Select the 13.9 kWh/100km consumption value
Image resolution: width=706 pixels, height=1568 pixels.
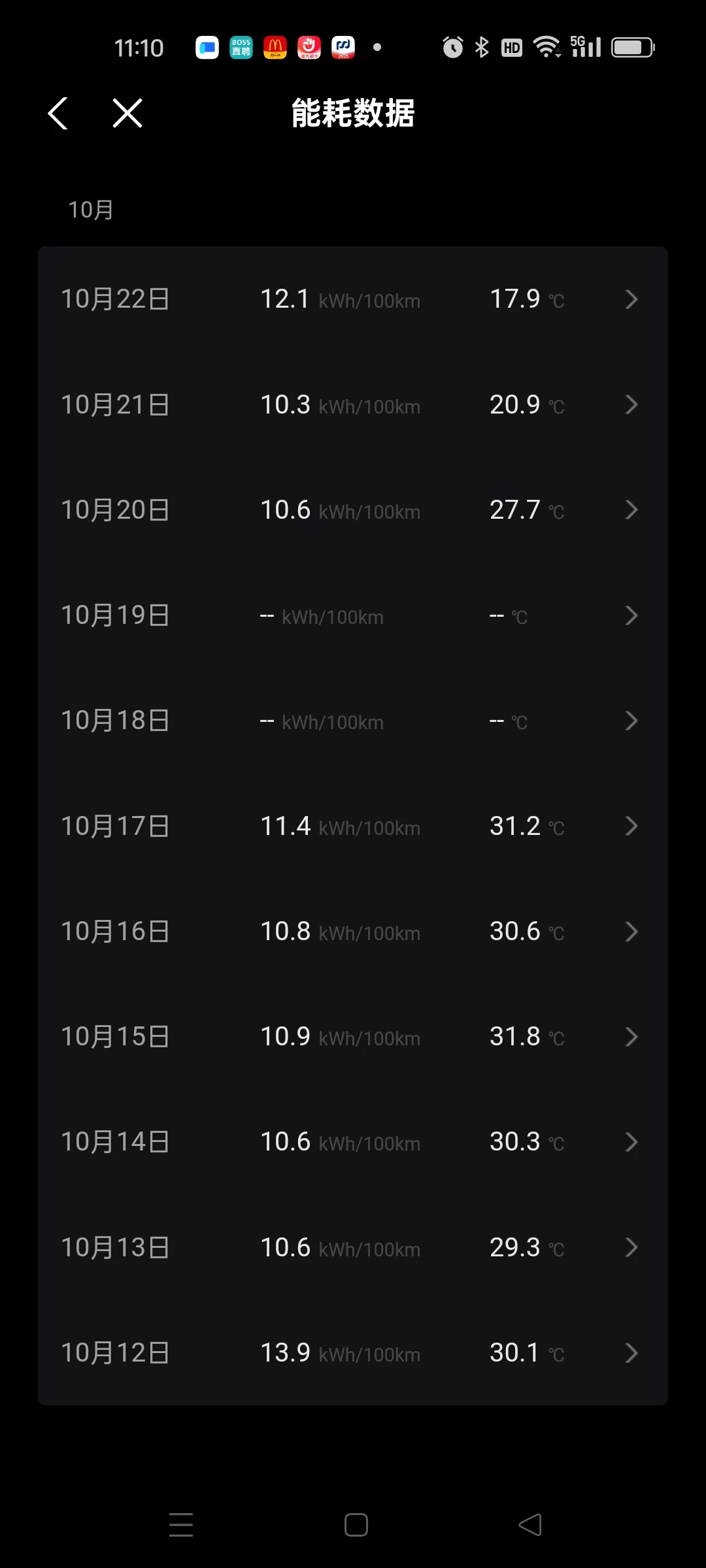339,1353
